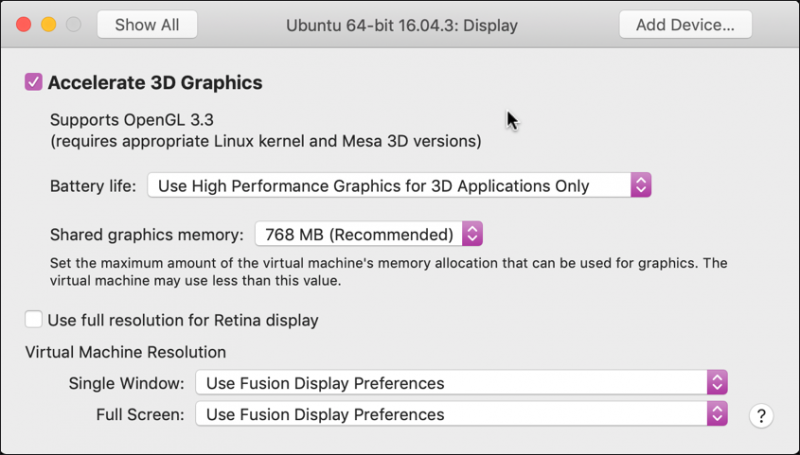
Task: Open help with the question mark button
Action: [760, 415]
